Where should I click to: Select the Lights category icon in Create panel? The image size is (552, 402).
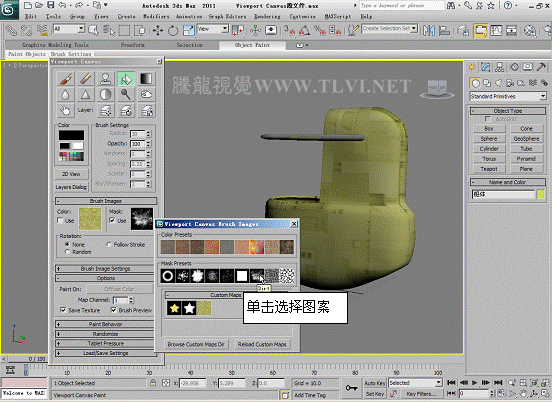498,83
